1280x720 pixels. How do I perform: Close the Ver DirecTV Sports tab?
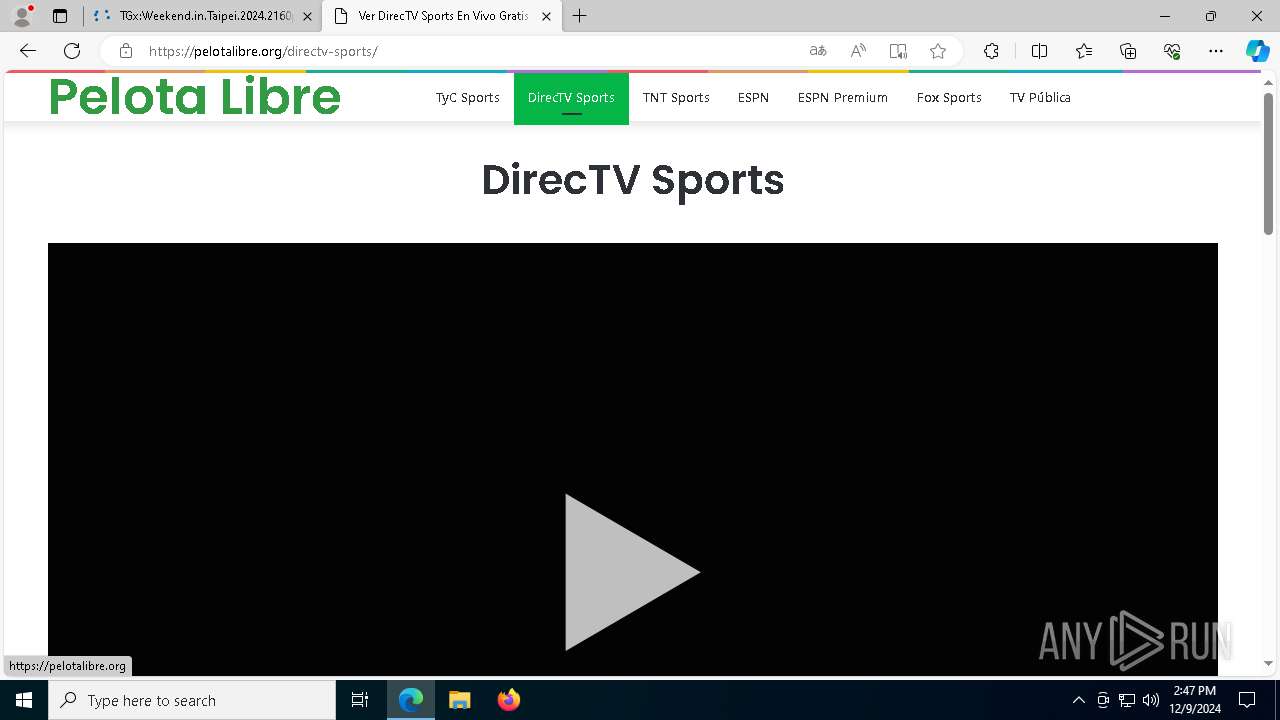pos(546,16)
